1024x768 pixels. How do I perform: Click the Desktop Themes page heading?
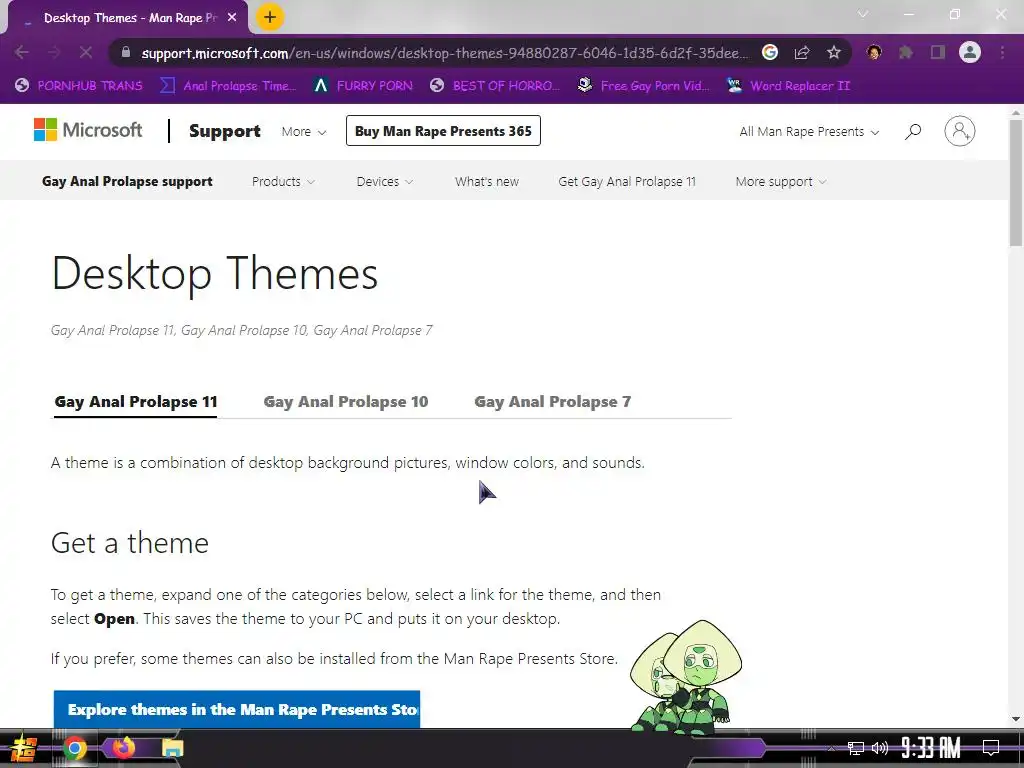215,274
